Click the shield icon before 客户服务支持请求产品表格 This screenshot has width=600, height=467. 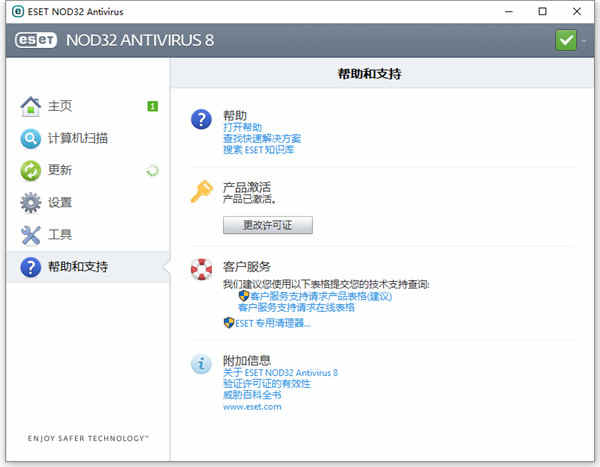[244, 296]
